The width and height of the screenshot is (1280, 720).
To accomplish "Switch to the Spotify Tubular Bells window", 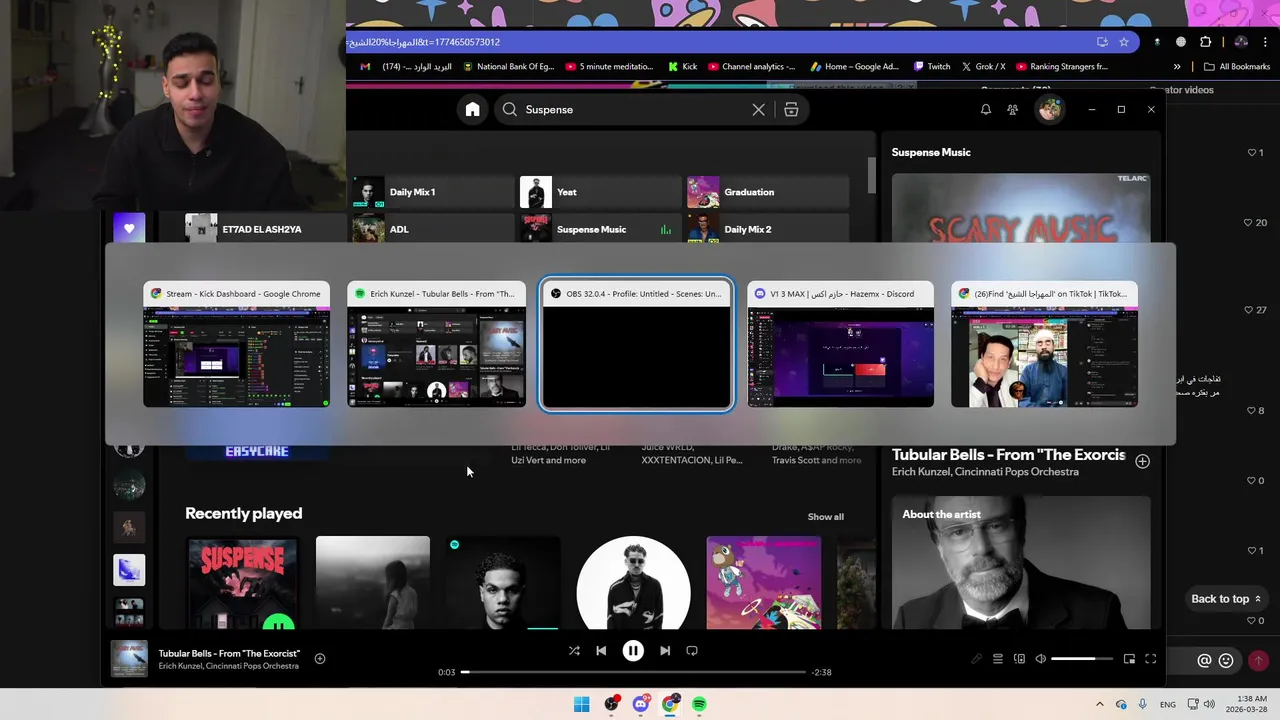I will click(x=436, y=344).
